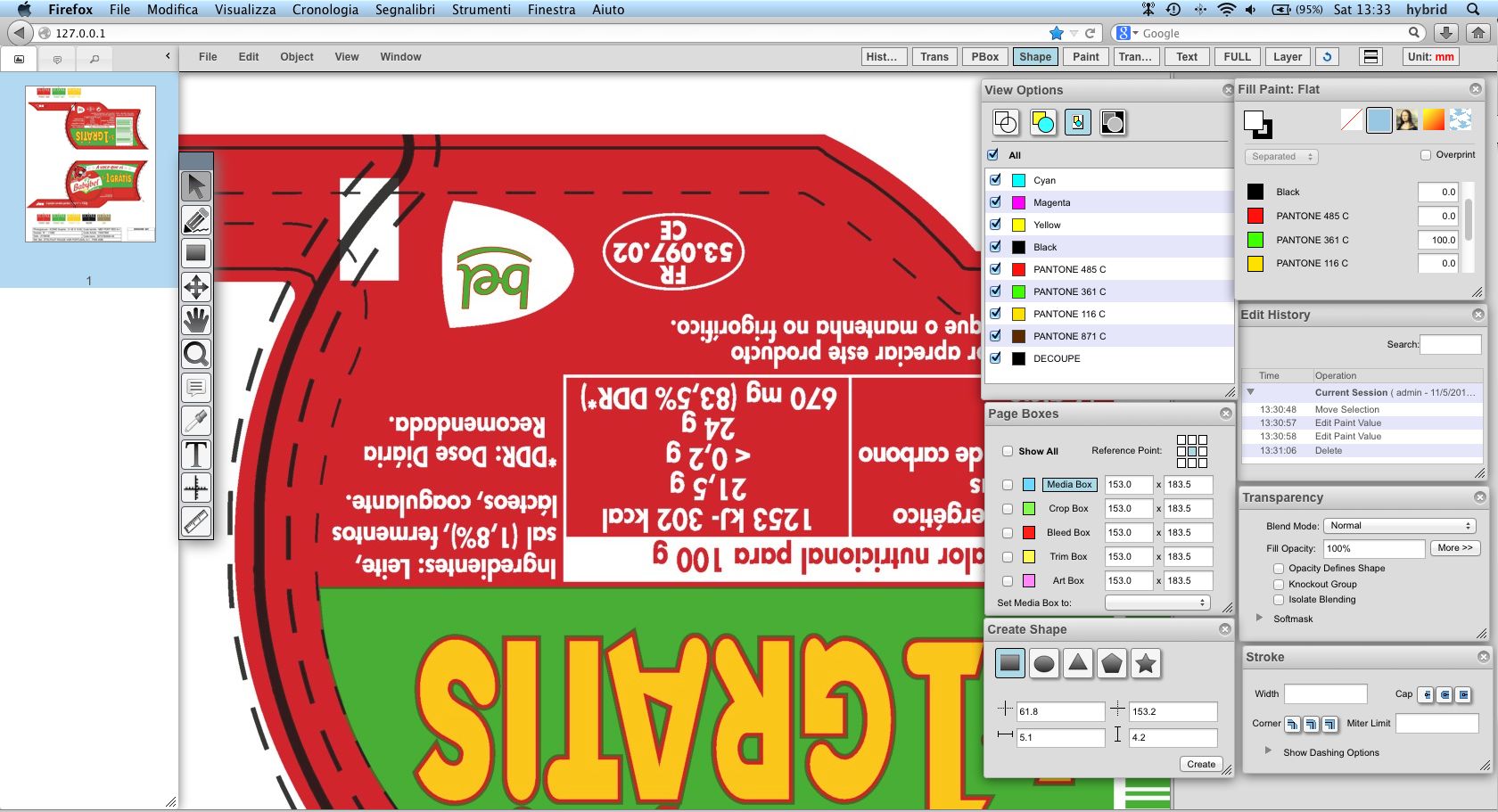
Task: Uncheck the Magenta separation
Action: click(996, 201)
